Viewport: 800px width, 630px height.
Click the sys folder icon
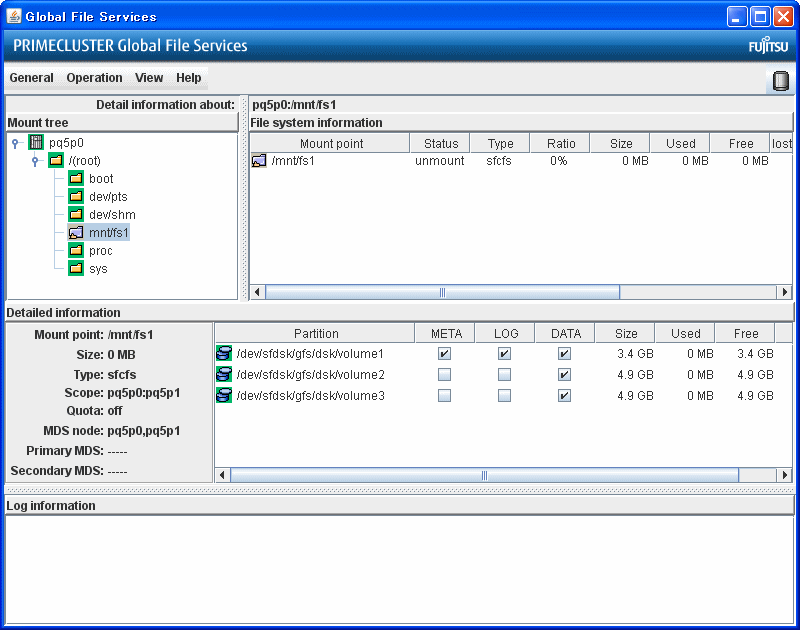(x=76, y=268)
